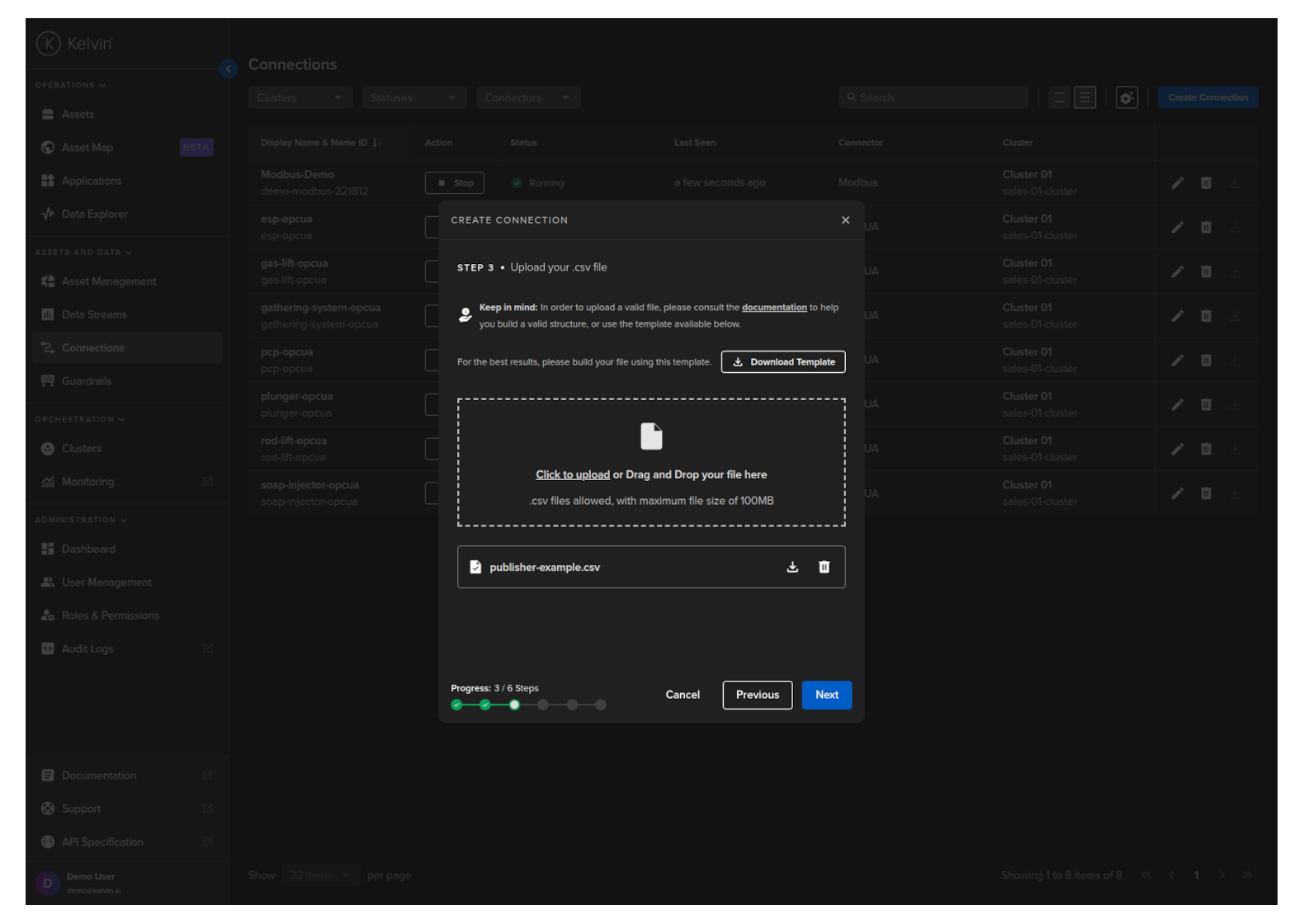Open the documentation link
Image resolution: width=1304 pixels, height=924 pixels.
773,308
